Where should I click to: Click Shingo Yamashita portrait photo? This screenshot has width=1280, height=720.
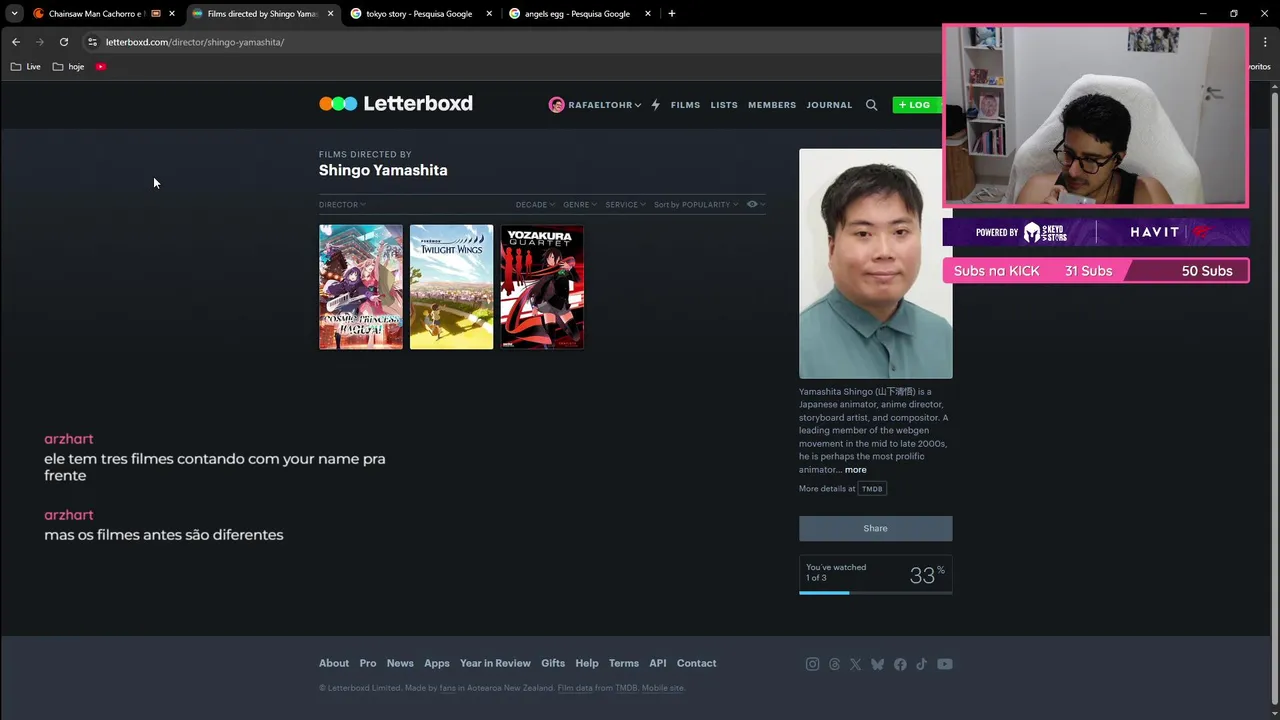pos(875,264)
